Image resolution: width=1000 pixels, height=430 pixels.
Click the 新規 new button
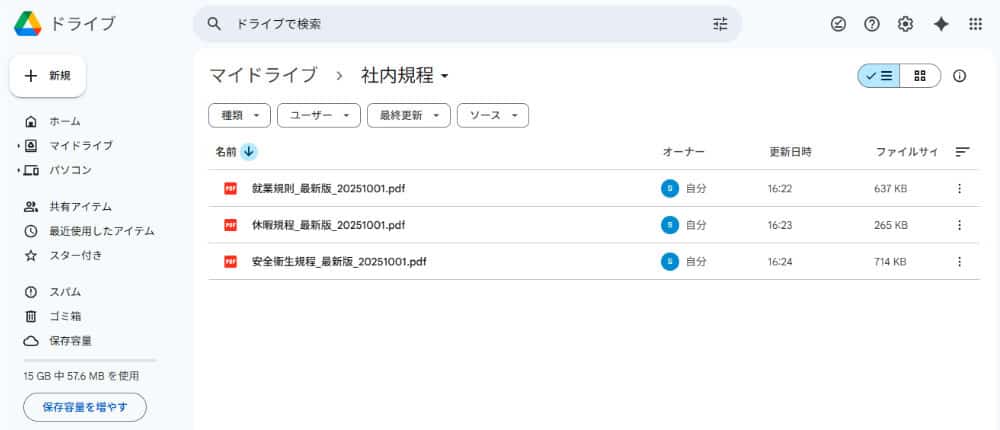[48, 76]
